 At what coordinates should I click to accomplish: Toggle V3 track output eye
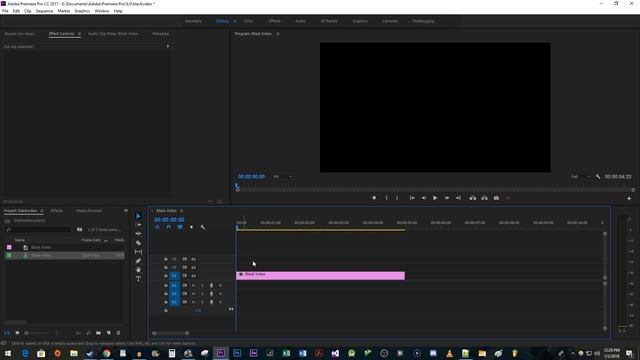[193, 259]
